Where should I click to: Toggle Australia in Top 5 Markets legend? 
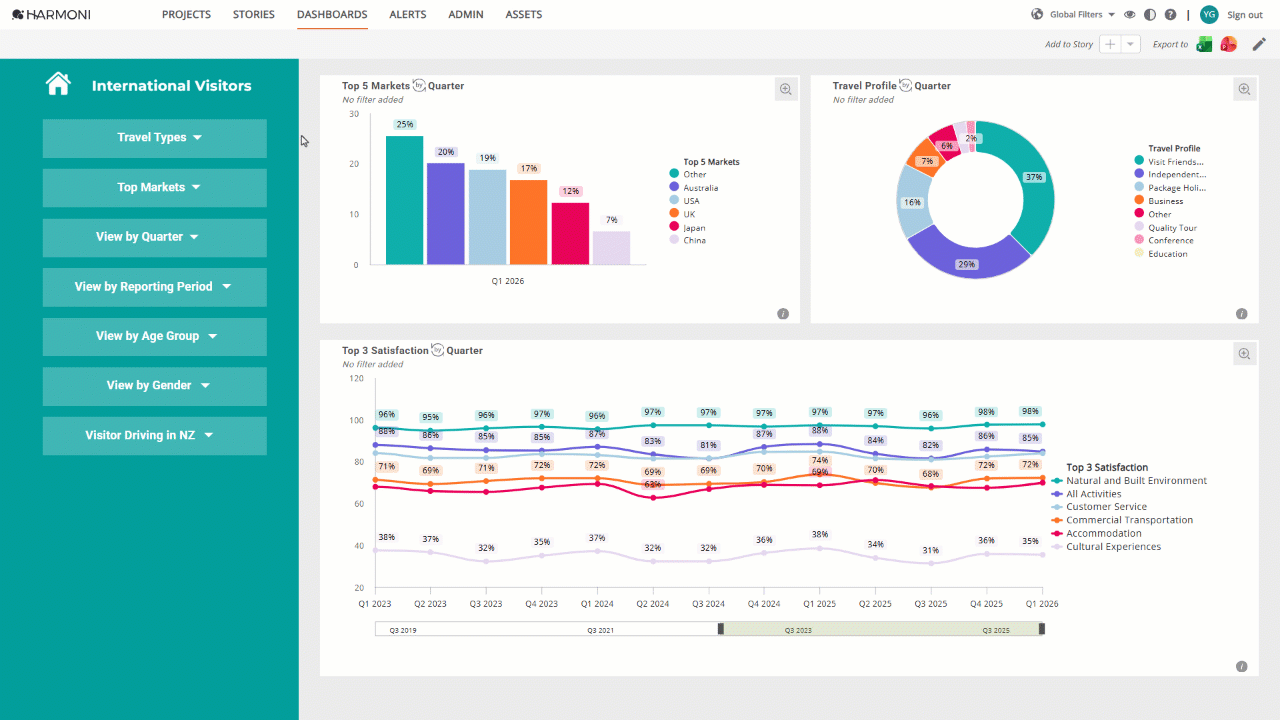pyautogui.click(x=694, y=188)
